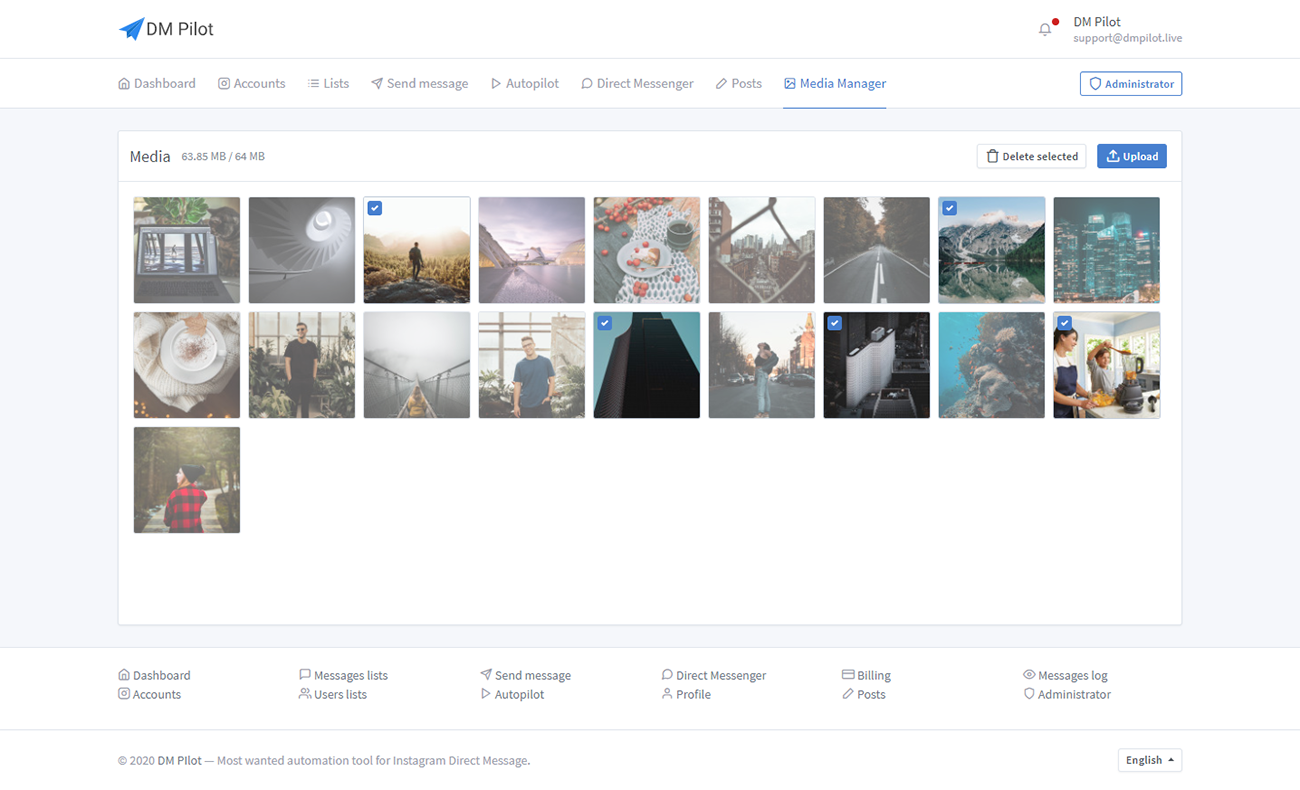Select the red plaid shirt forest thumbnail
Image resolution: width=1300 pixels, height=790 pixels.
tap(187, 480)
